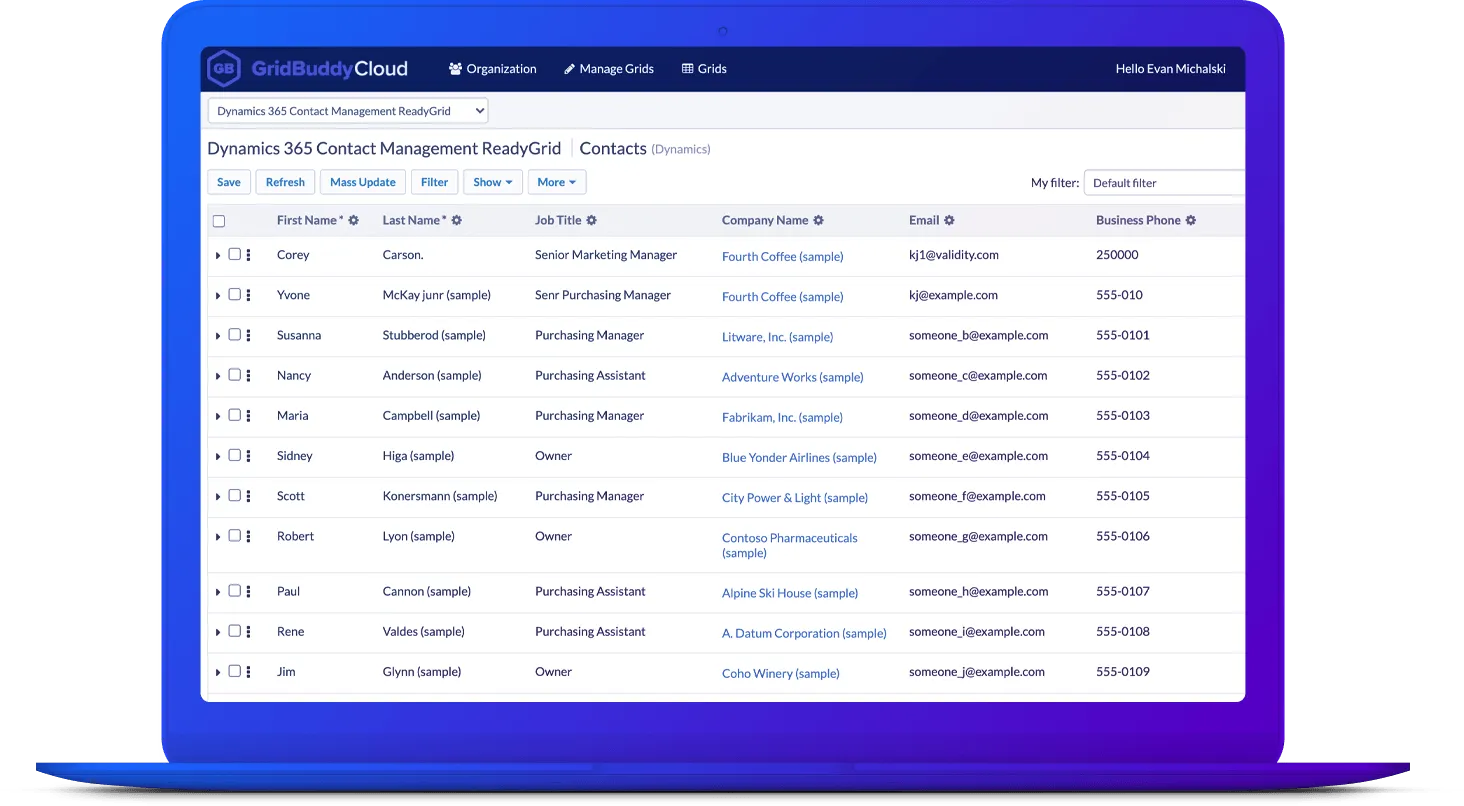Click the 555-0105 business phone cell

point(1123,496)
